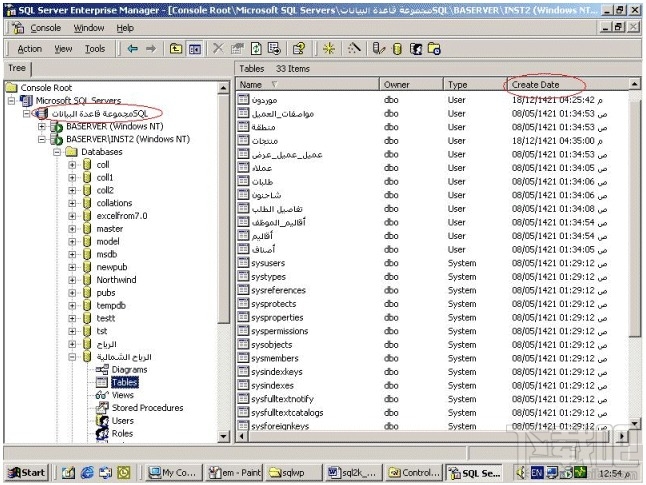Screen dimensions: 646x485
Task: Collapse the BASERVER\INST2 server node
Action: tap(42, 139)
